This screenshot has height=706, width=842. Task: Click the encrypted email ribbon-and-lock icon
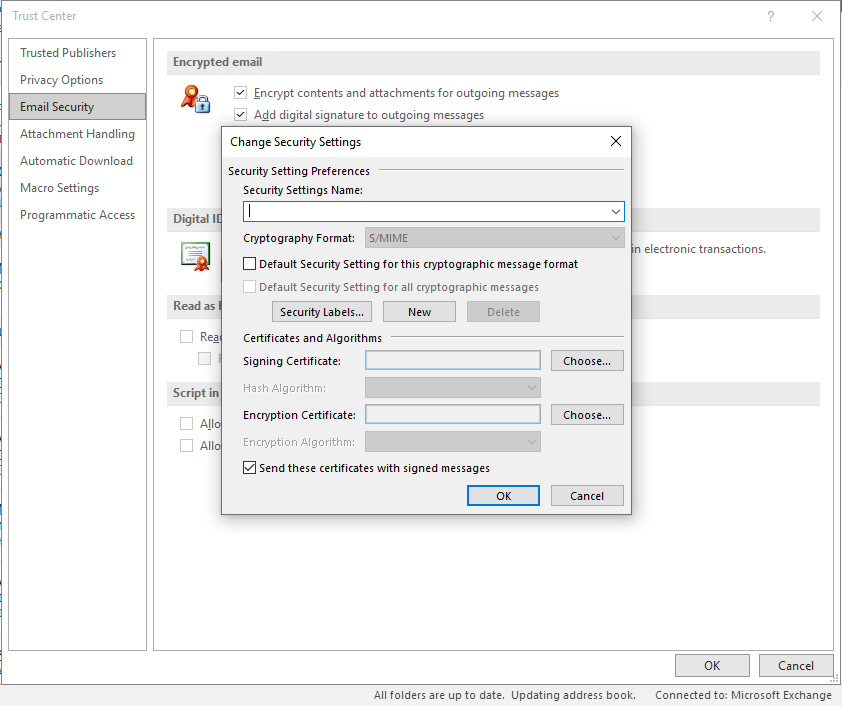click(x=195, y=99)
